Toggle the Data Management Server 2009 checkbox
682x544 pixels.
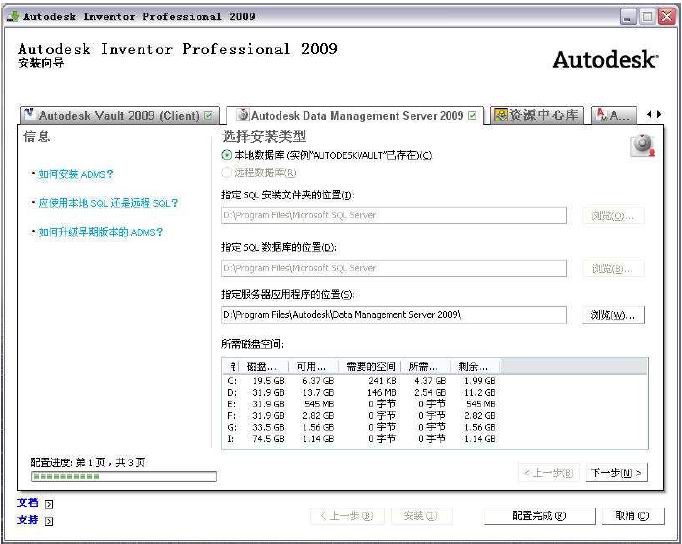pyautogui.click(x=472, y=116)
